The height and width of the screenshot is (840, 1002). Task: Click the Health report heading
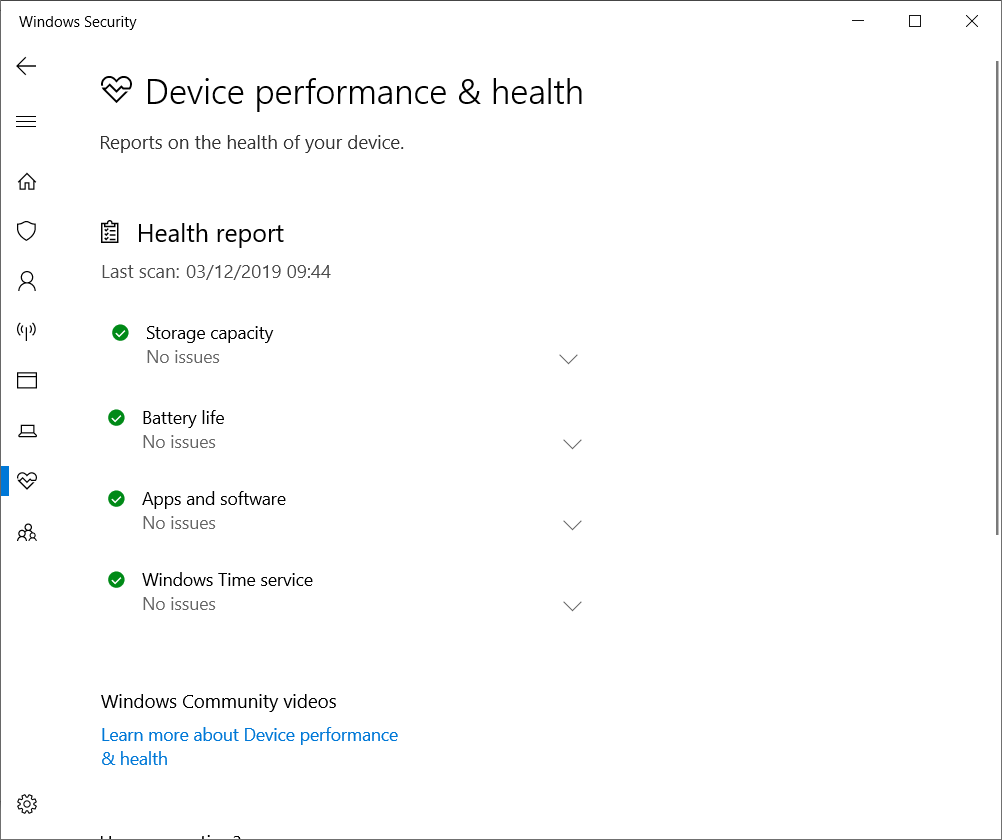[x=210, y=234]
